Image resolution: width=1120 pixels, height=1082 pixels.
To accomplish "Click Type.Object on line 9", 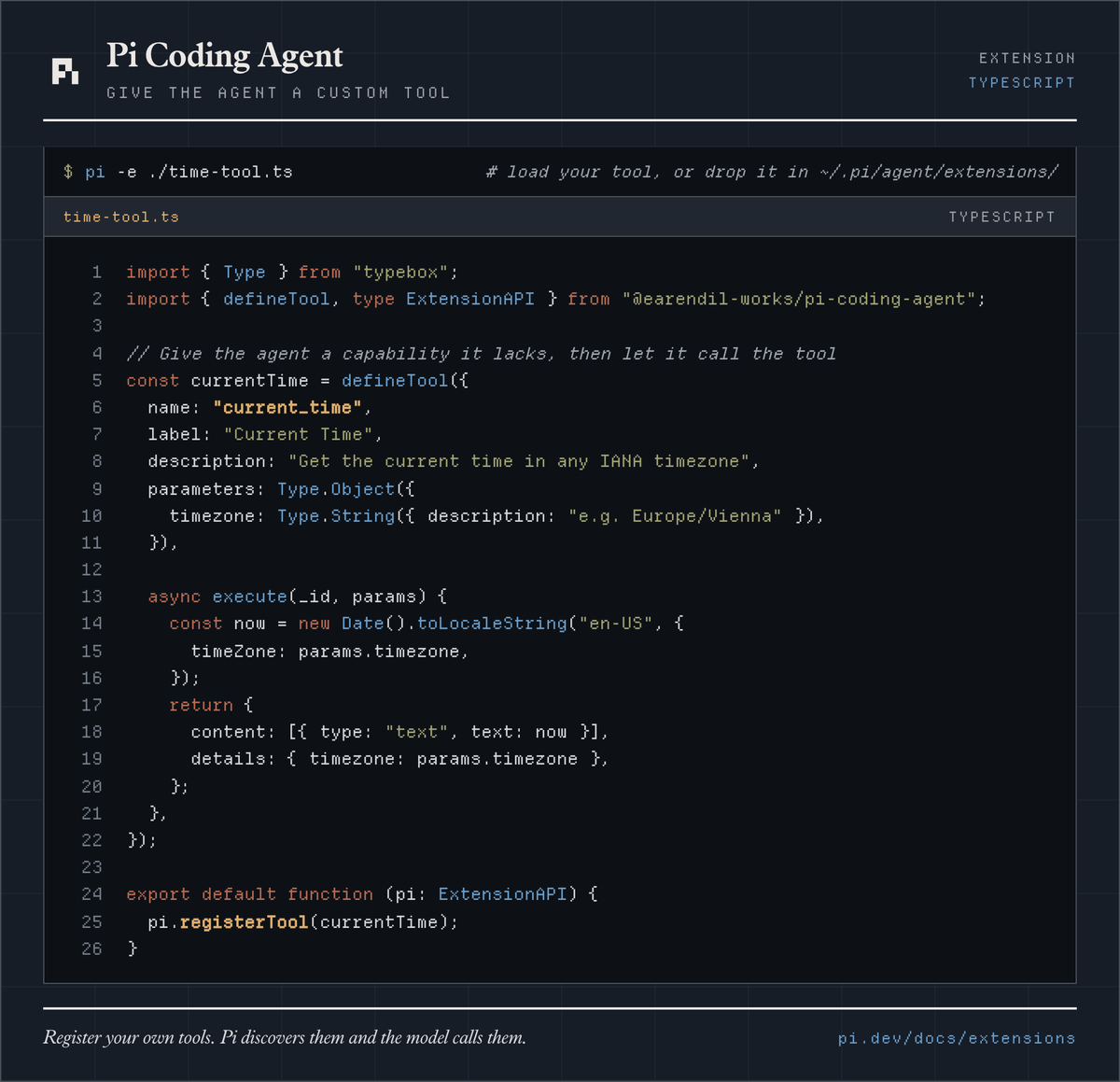I will pos(336,489).
